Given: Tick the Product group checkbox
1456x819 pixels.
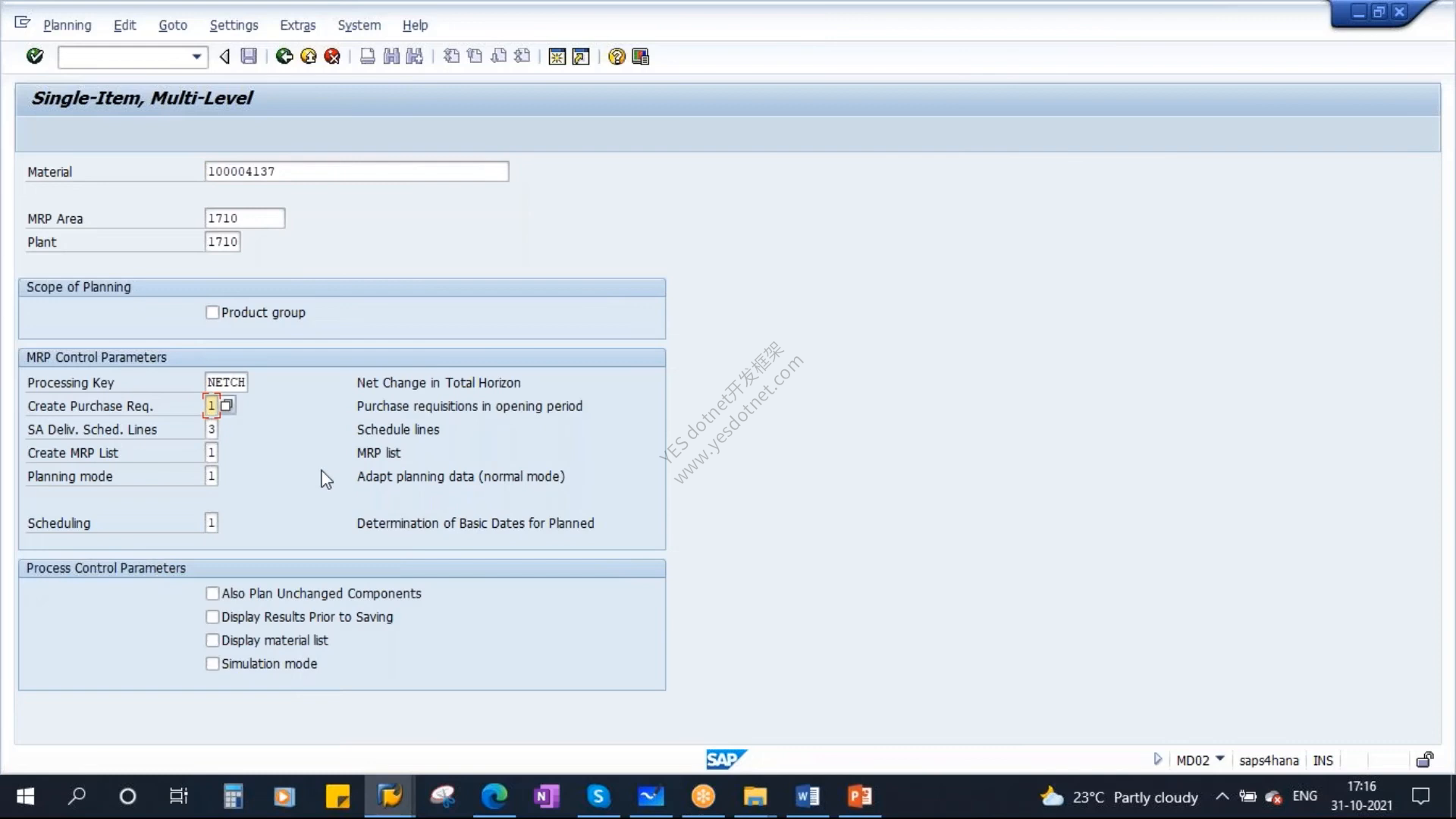Looking at the screenshot, I should click(x=212, y=312).
